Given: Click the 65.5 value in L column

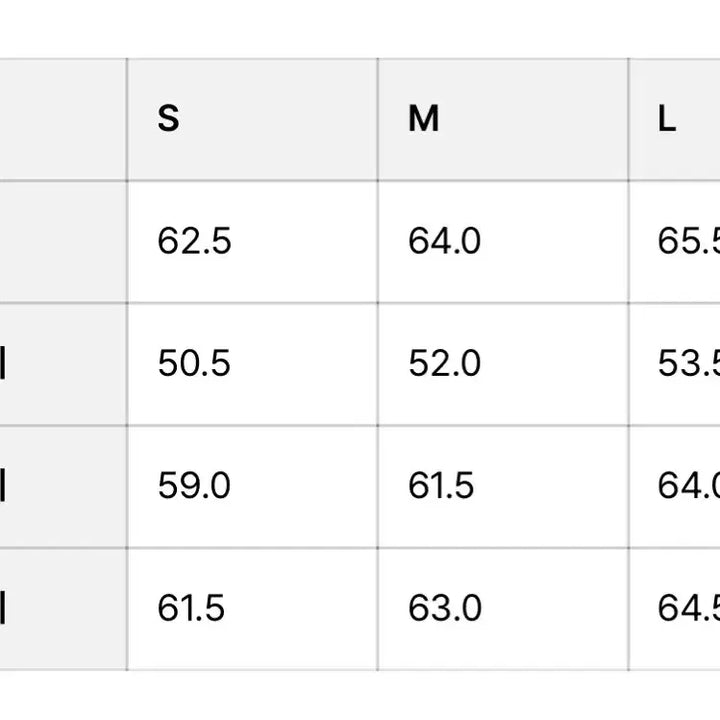Looking at the screenshot, I should [688, 241].
